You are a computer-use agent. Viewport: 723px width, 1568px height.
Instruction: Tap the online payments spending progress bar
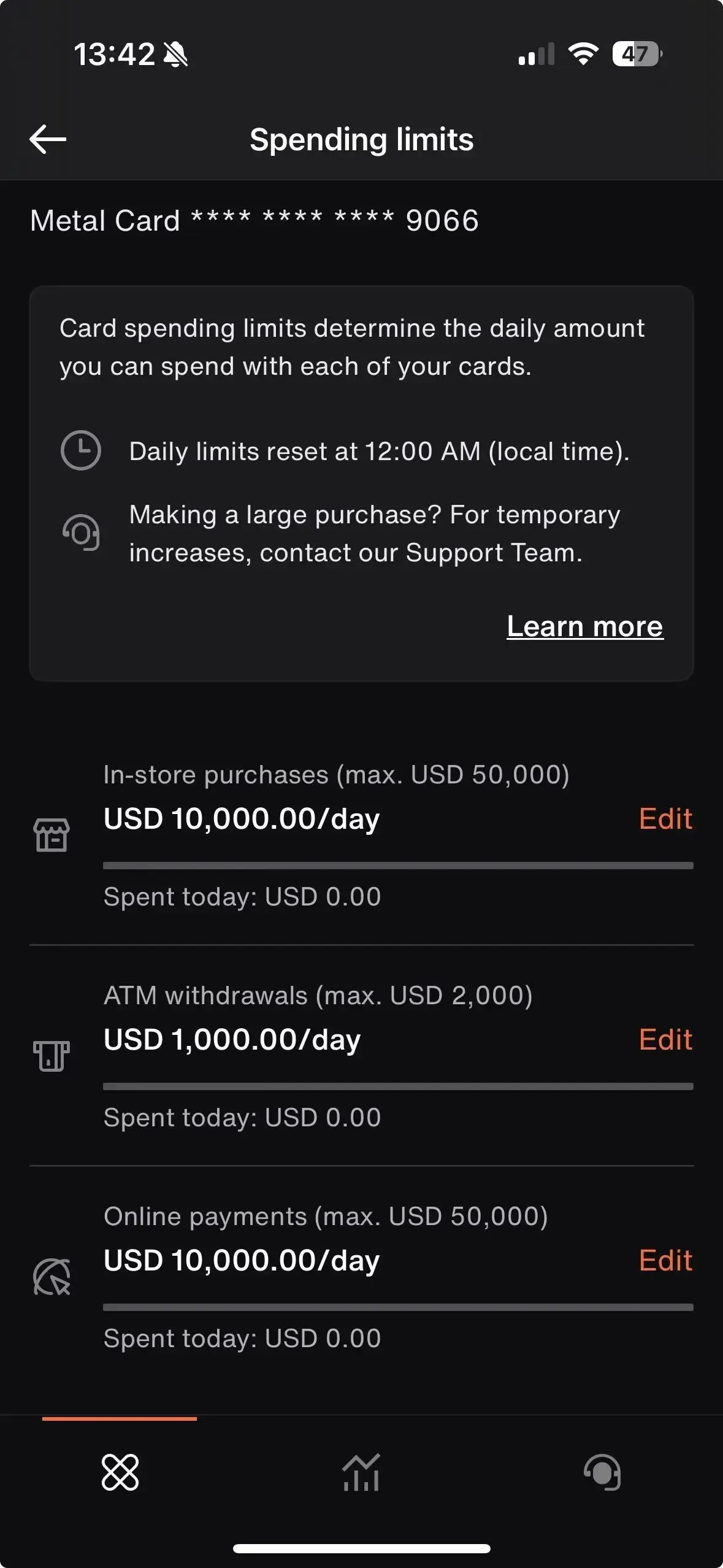point(398,1307)
